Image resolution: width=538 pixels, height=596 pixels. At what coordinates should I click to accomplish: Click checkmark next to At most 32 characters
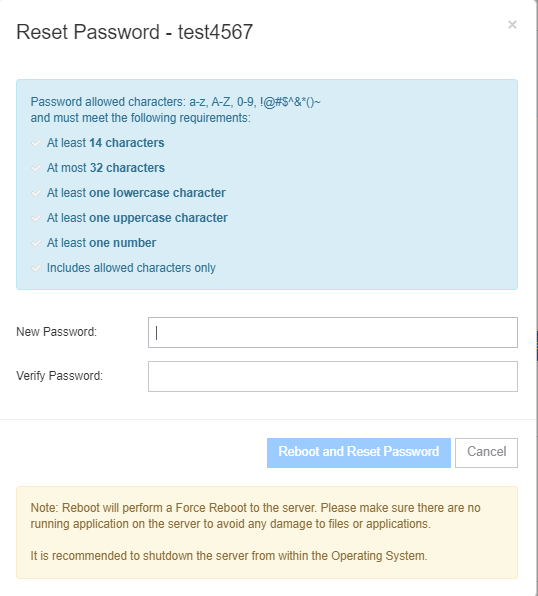tap(36, 168)
